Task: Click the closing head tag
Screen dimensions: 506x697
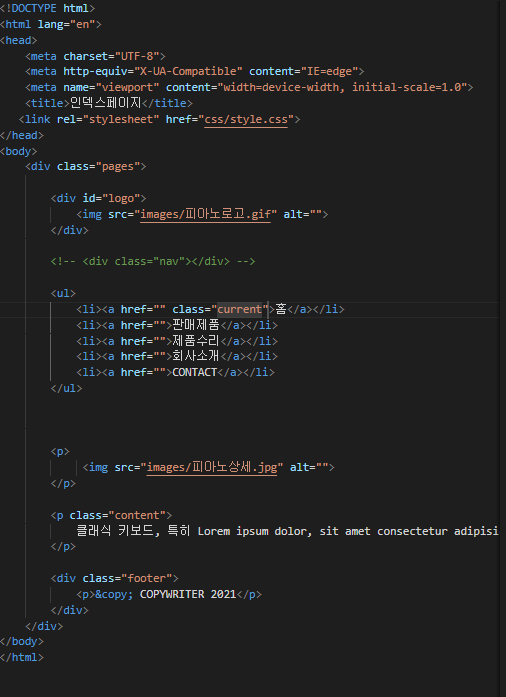Action: pyautogui.click(x=22, y=135)
